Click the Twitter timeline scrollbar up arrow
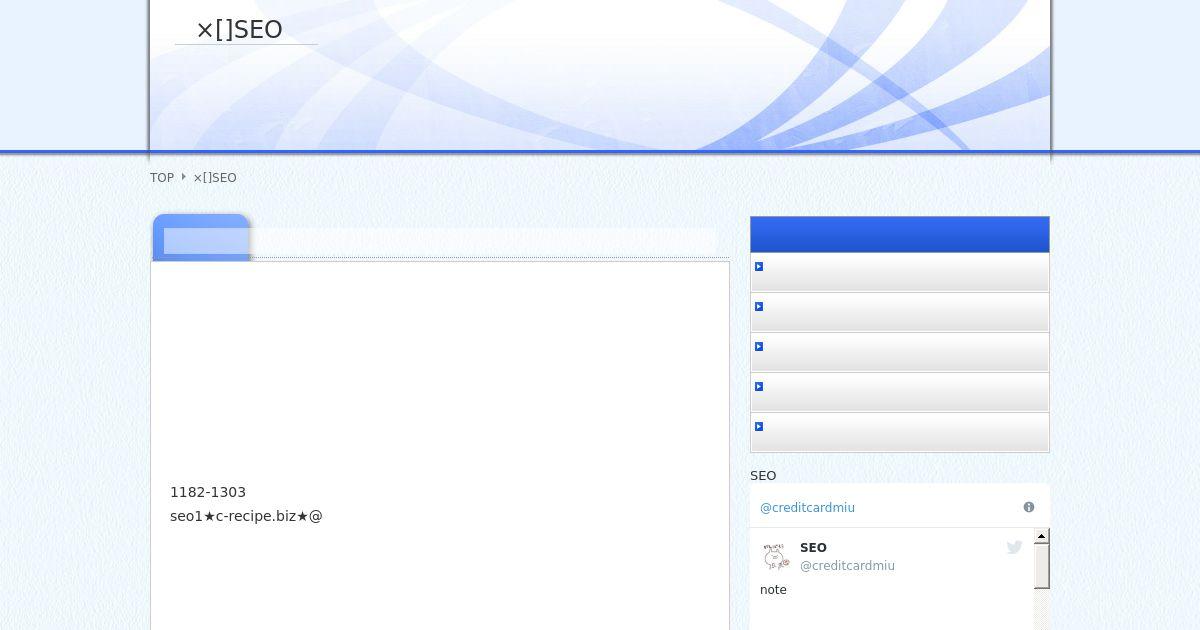Screen dimensions: 1200x630 click(x=1041, y=537)
